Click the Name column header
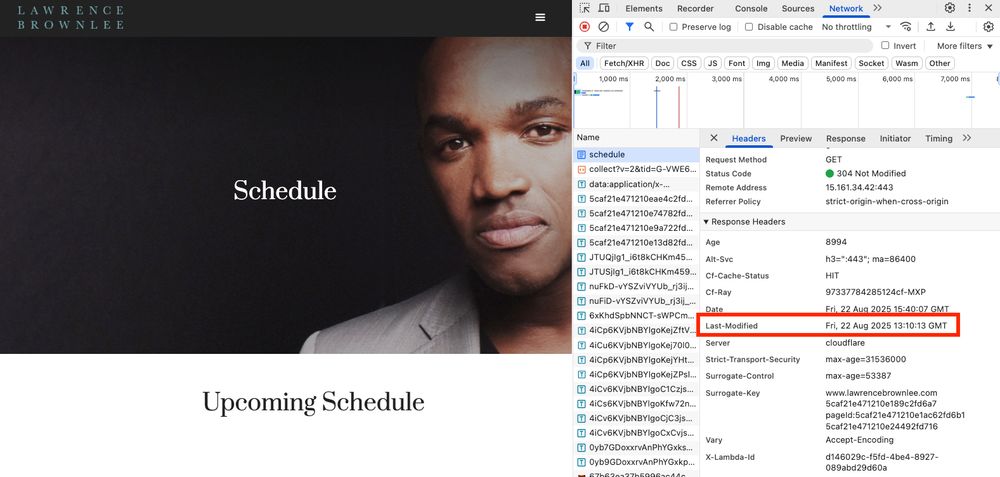 point(636,137)
